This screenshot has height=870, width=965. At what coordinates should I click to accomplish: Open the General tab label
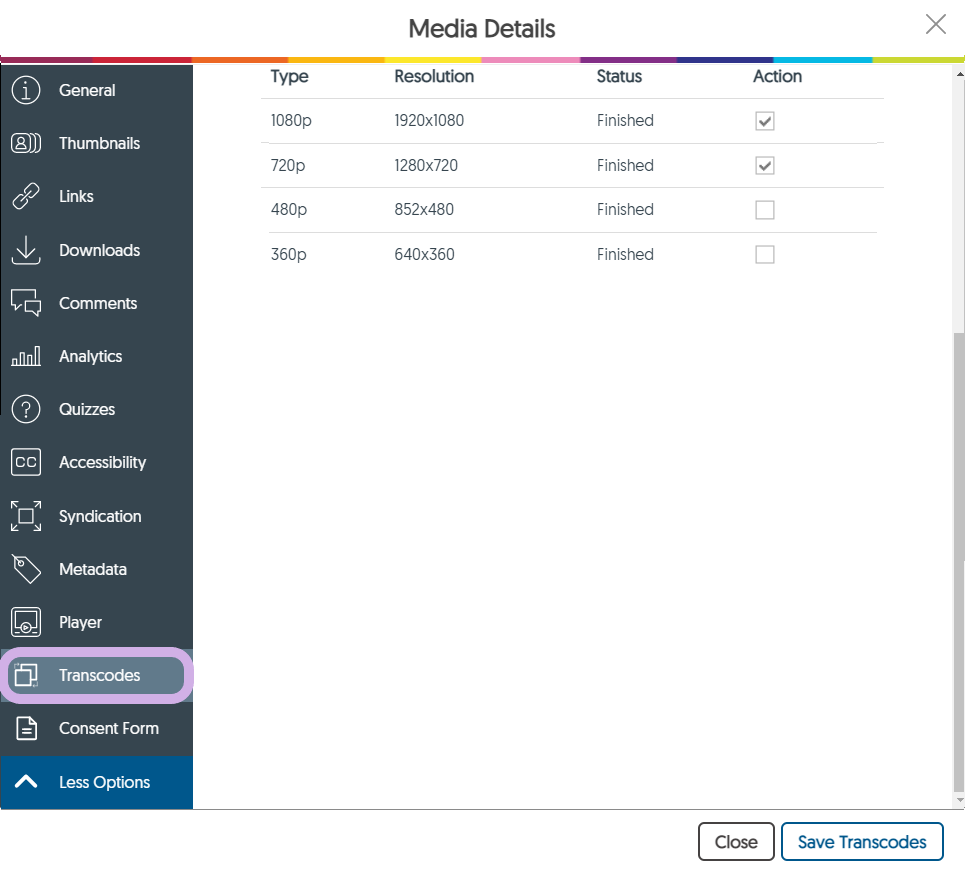coord(87,90)
